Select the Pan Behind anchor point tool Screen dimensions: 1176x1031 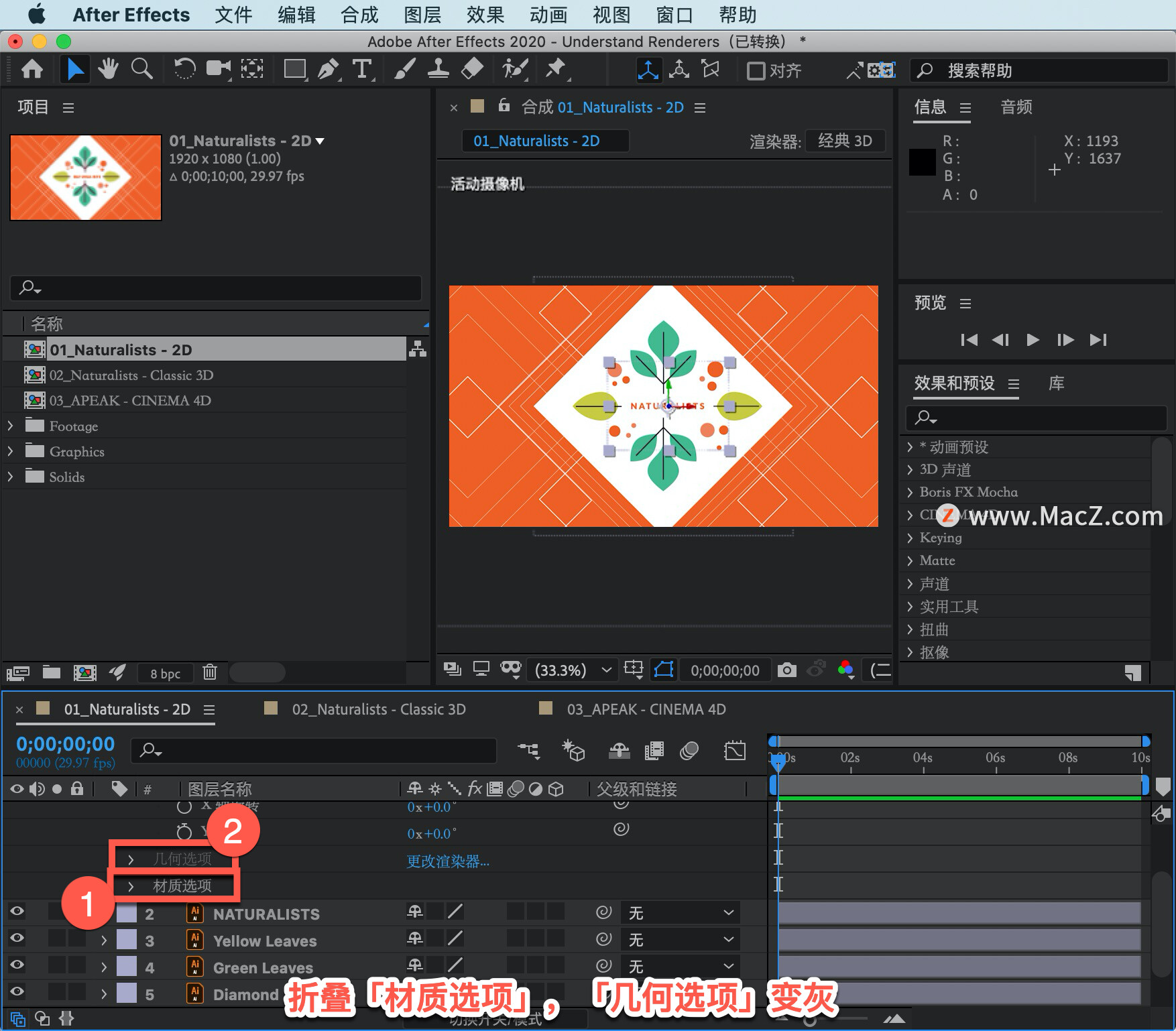252,69
